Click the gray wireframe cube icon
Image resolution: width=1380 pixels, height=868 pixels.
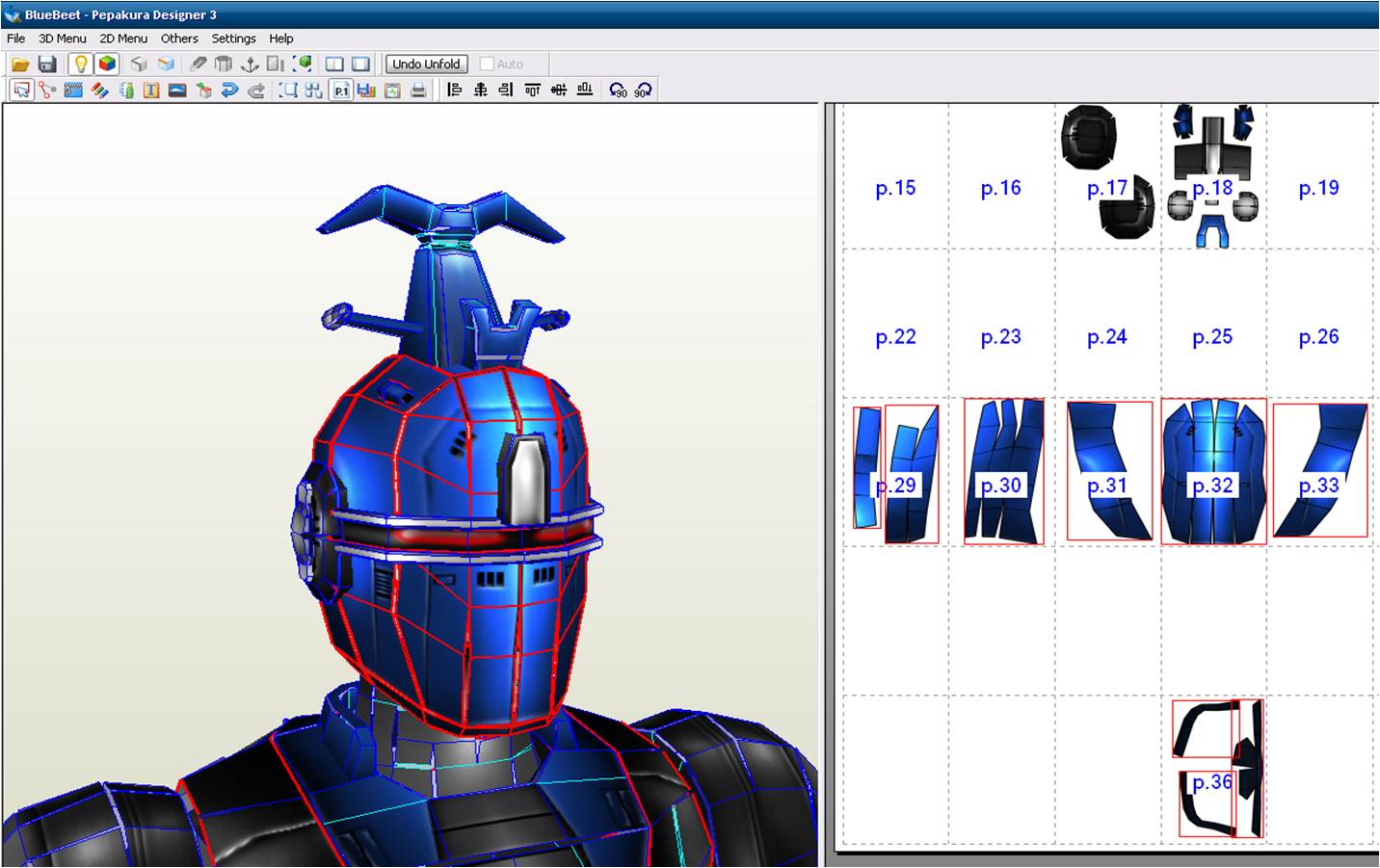140,65
